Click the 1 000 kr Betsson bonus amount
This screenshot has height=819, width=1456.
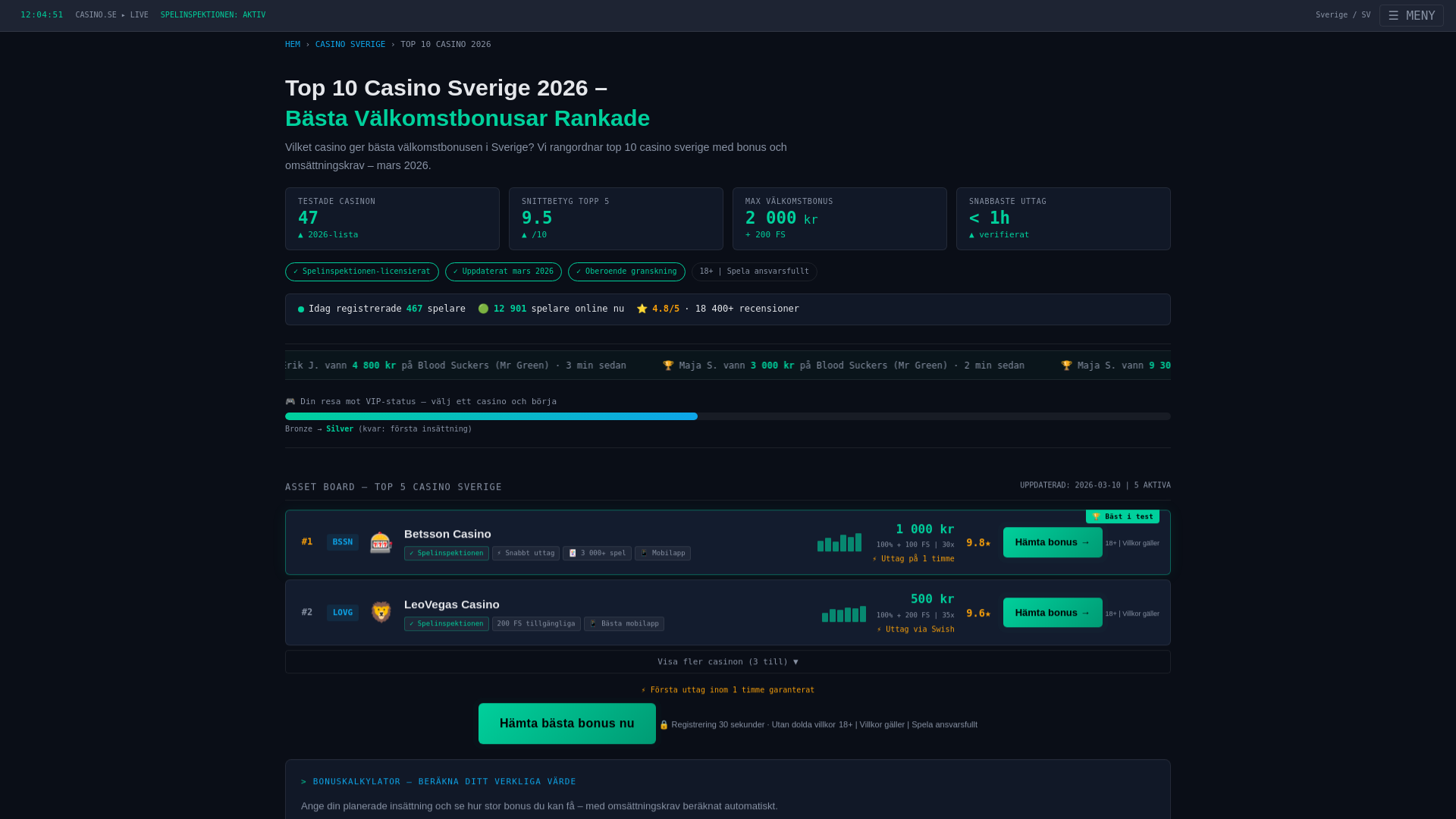point(925,529)
